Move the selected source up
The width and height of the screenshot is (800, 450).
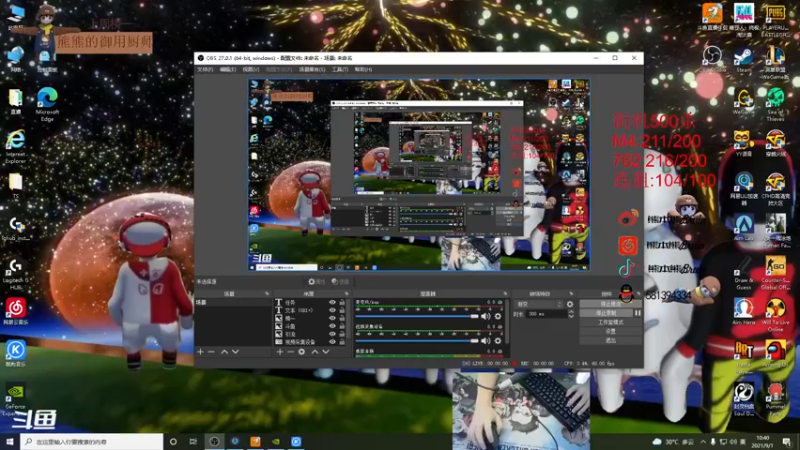tap(315, 352)
